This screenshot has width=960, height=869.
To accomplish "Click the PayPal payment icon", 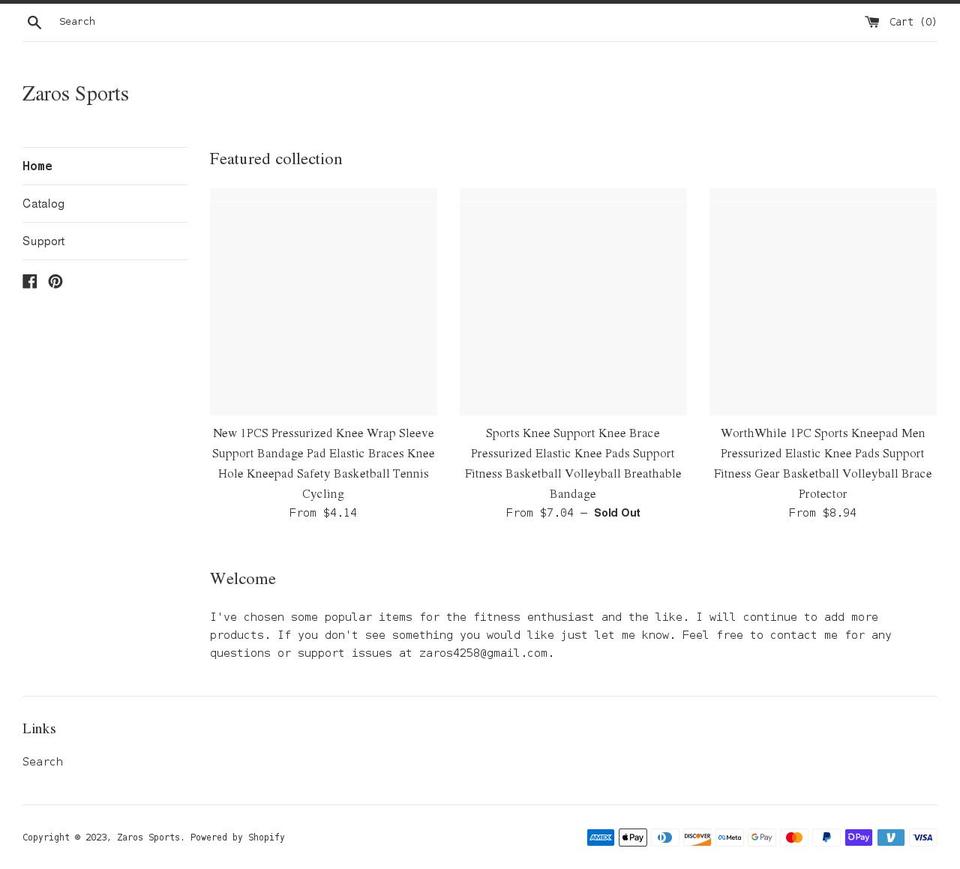I will point(827,837).
